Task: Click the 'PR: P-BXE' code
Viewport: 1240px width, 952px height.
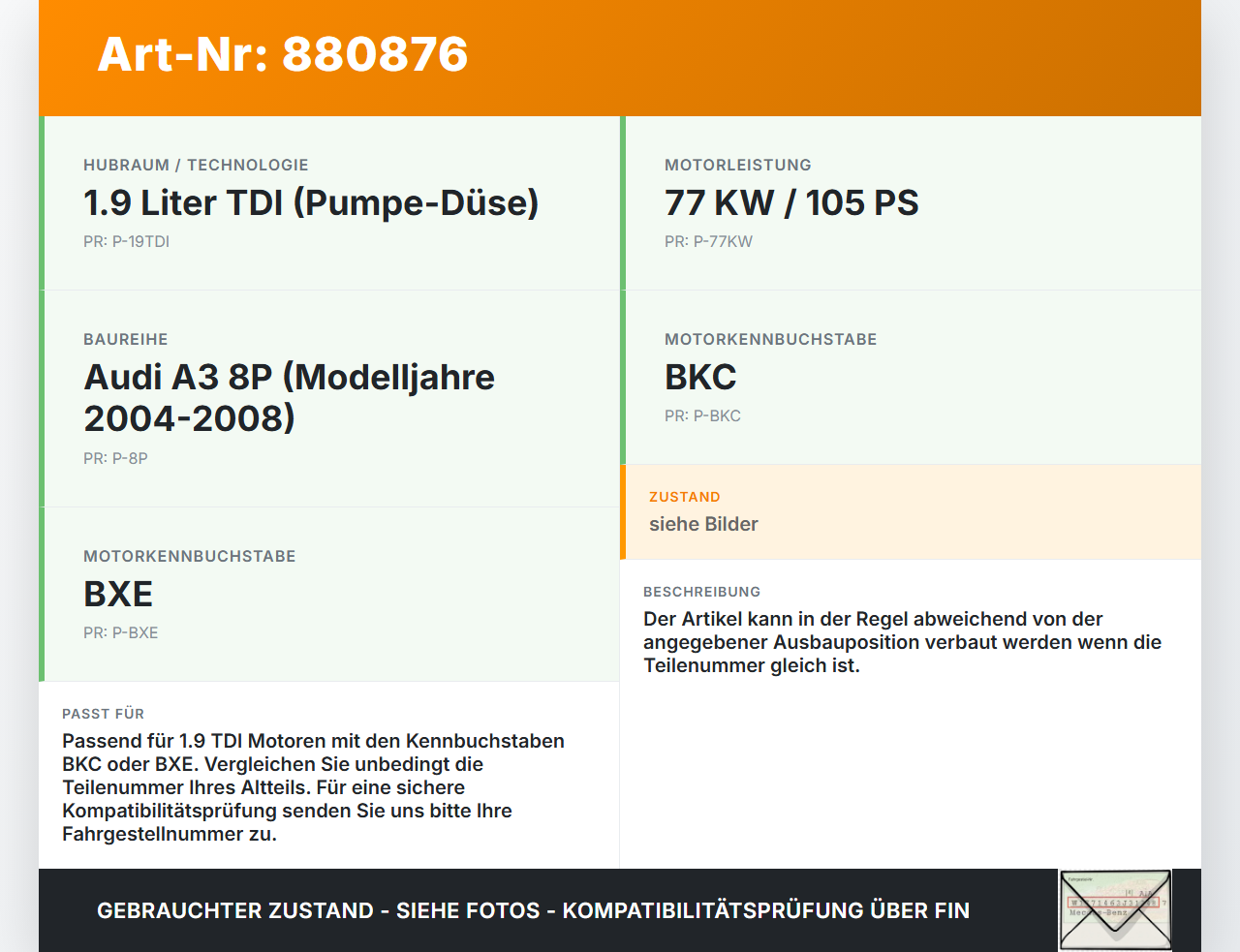Action: [120, 632]
